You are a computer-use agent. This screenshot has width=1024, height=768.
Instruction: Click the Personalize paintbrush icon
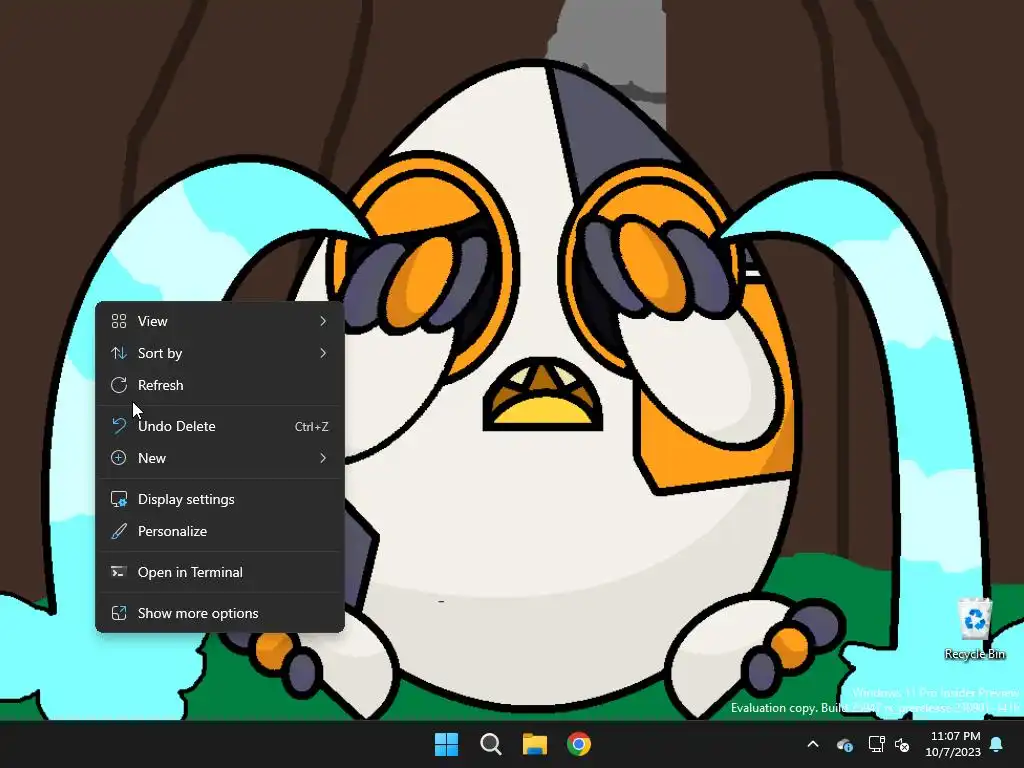(119, 531)
